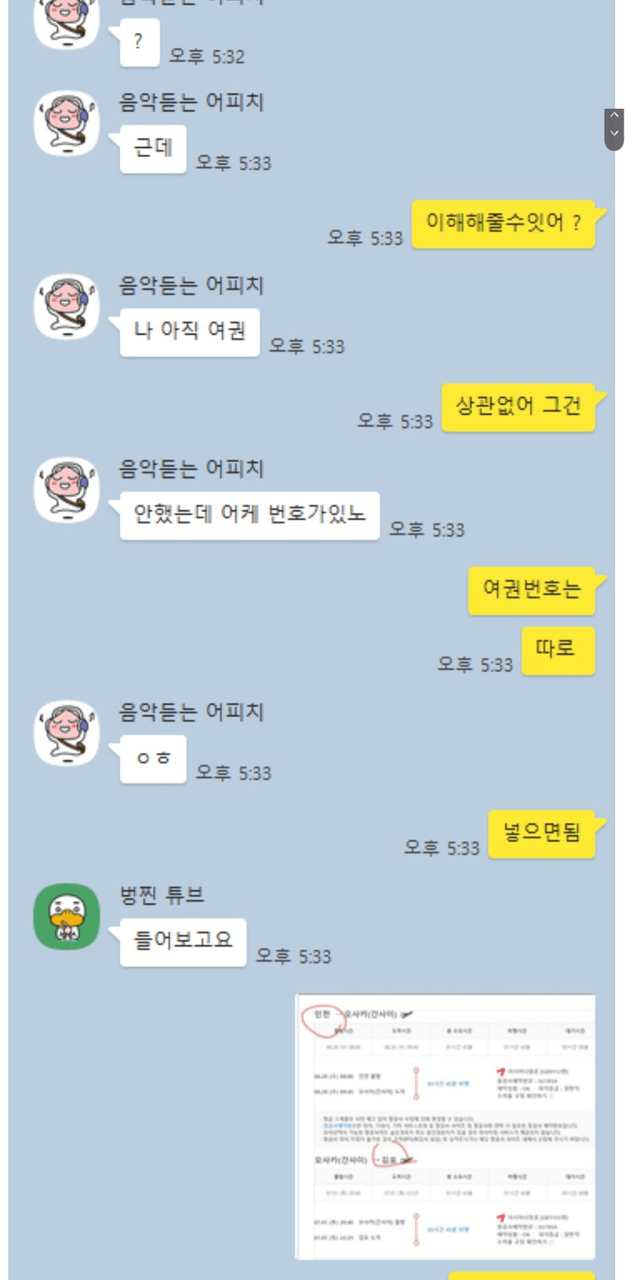
Task: Select the white 근데 bubble
Action: [153, 149]
